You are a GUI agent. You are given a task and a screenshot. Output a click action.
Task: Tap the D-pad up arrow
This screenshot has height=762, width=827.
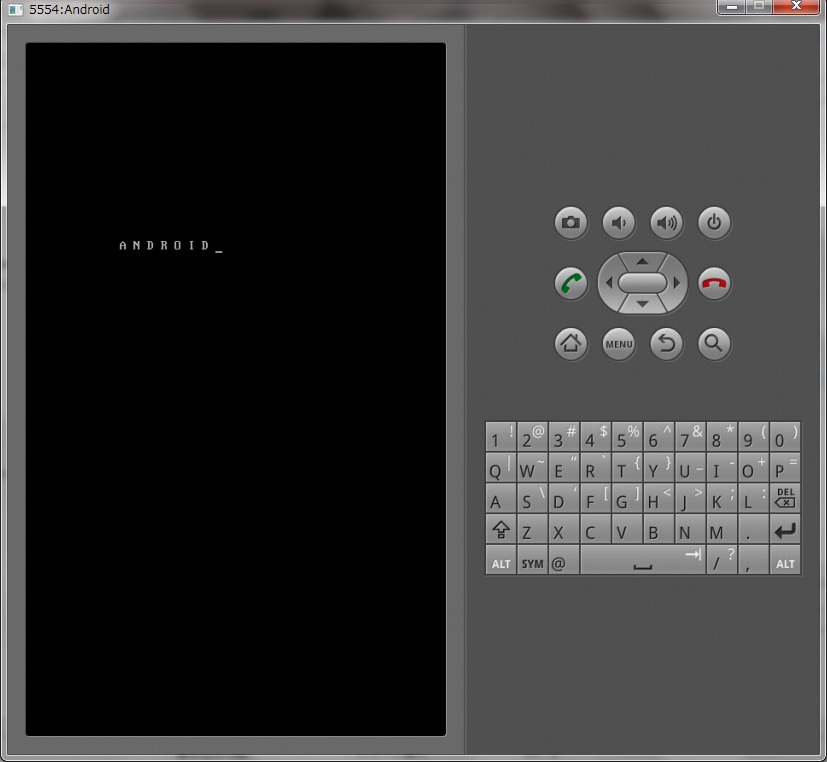(642, 262)
